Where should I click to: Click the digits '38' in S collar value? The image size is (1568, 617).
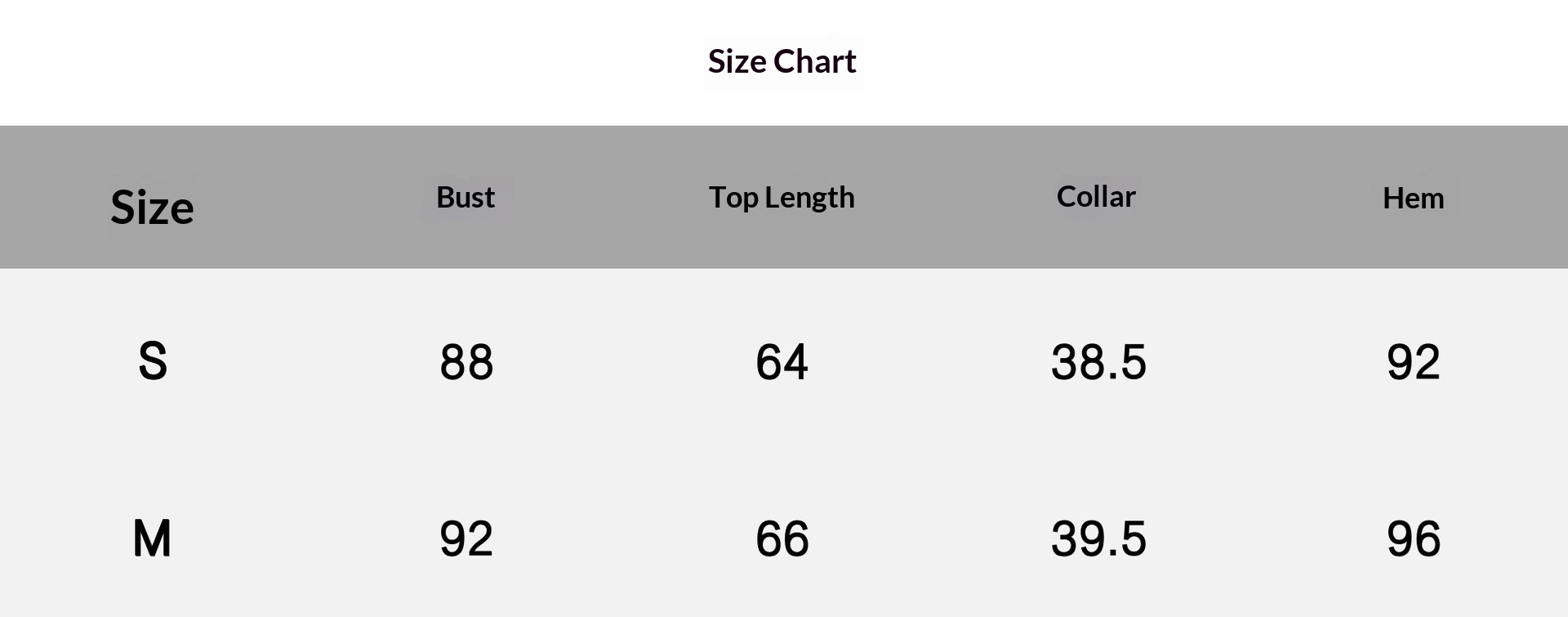1076,363
